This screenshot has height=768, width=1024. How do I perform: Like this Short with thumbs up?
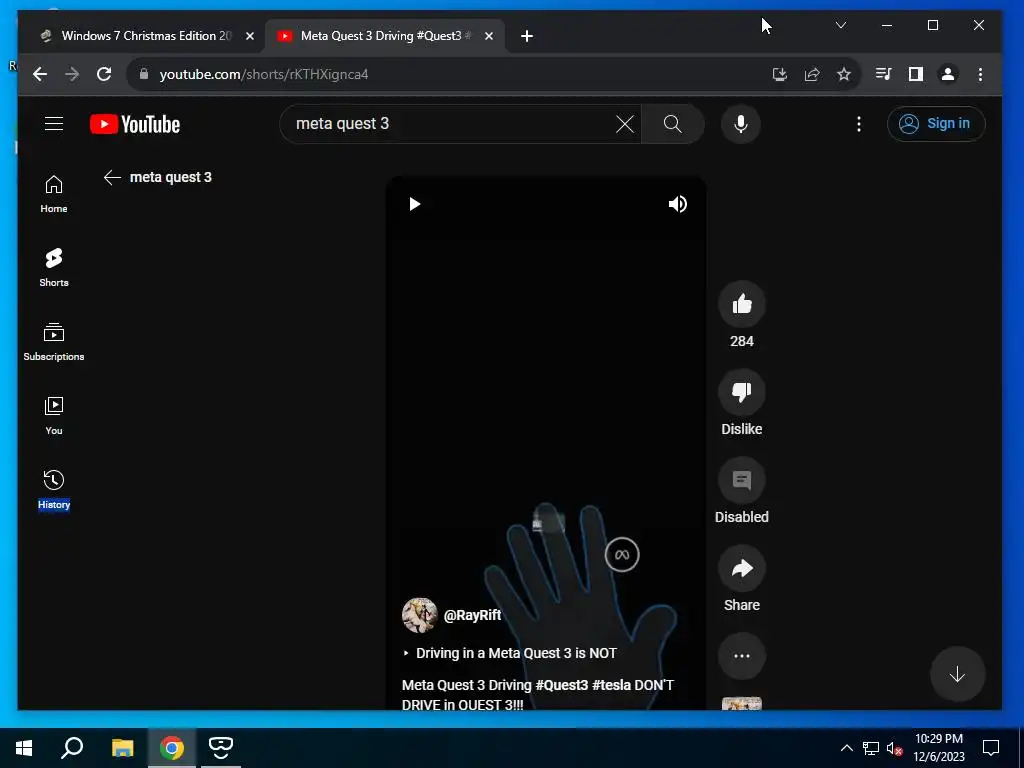742,304
